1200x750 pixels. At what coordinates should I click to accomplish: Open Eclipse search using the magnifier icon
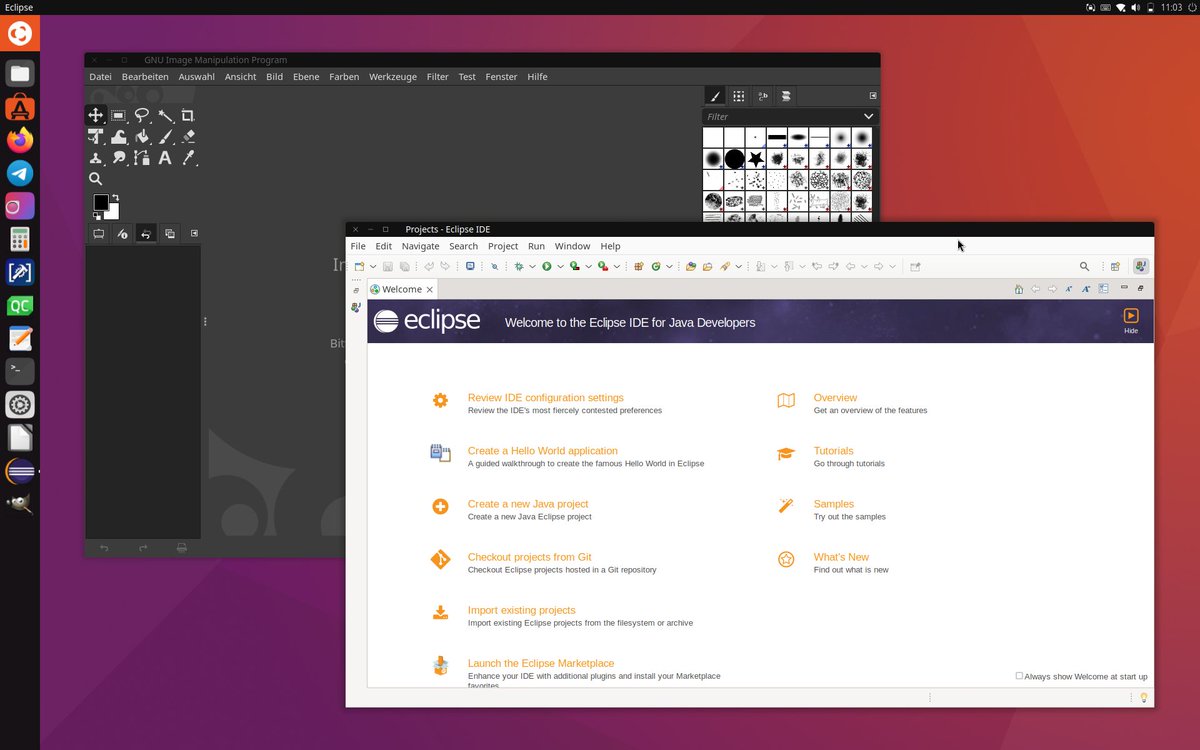[1084, 266]
